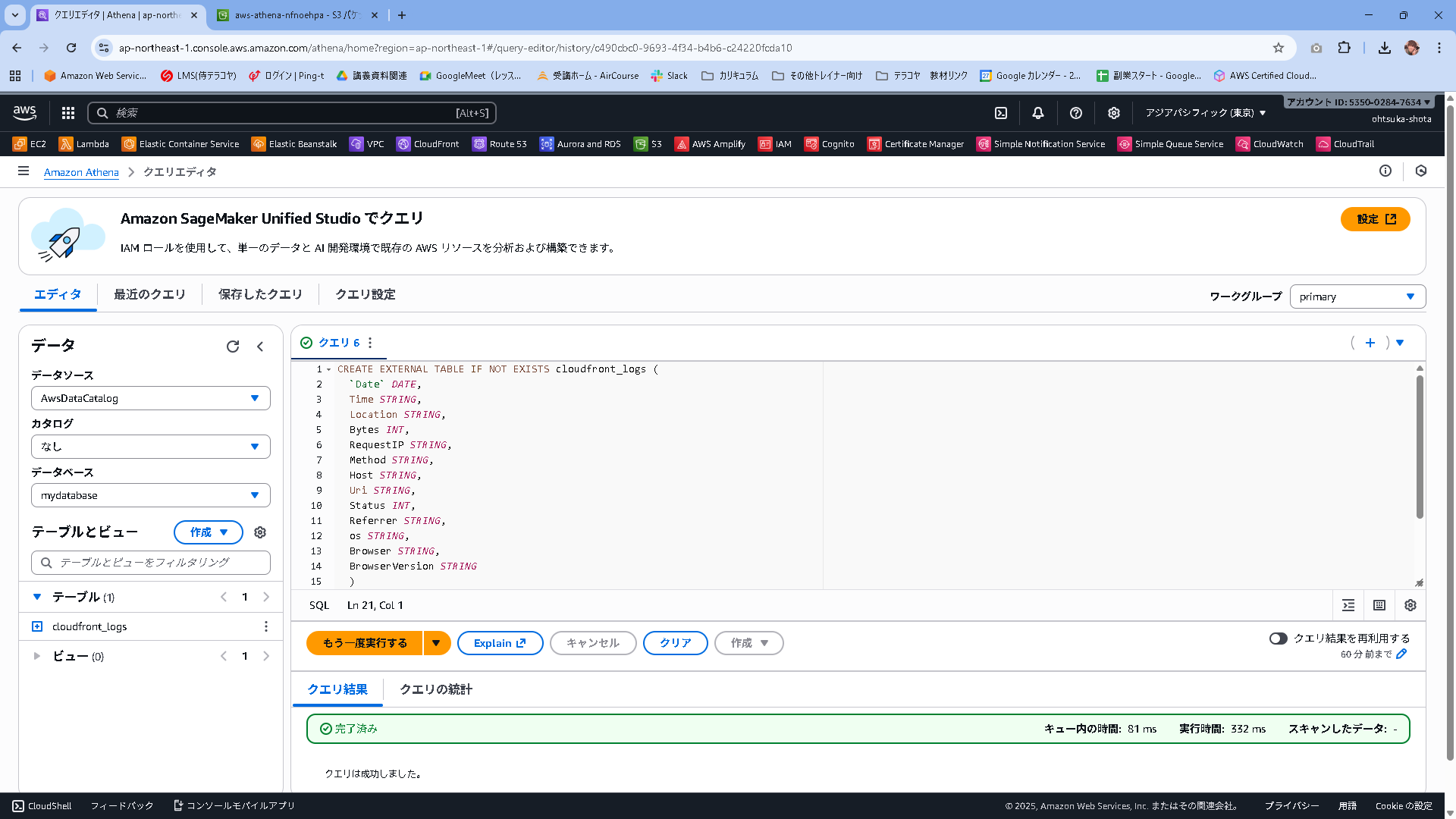This screenshot has width=1456, height=819.
Task: Switch to 最近のクエリ tab
Action: coord(149,294)
